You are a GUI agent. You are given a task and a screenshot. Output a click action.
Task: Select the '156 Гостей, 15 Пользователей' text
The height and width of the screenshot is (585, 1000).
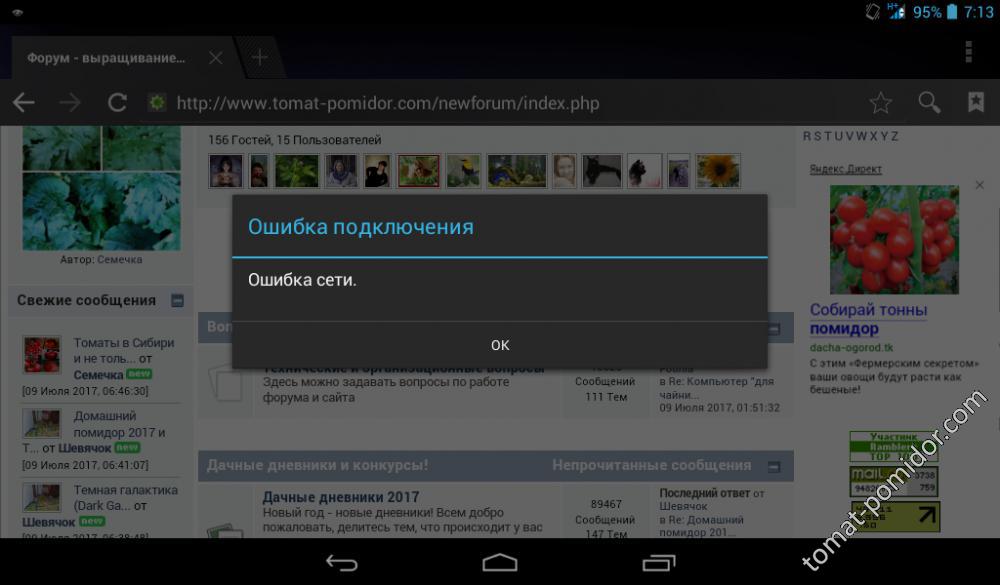click(295, 140)
